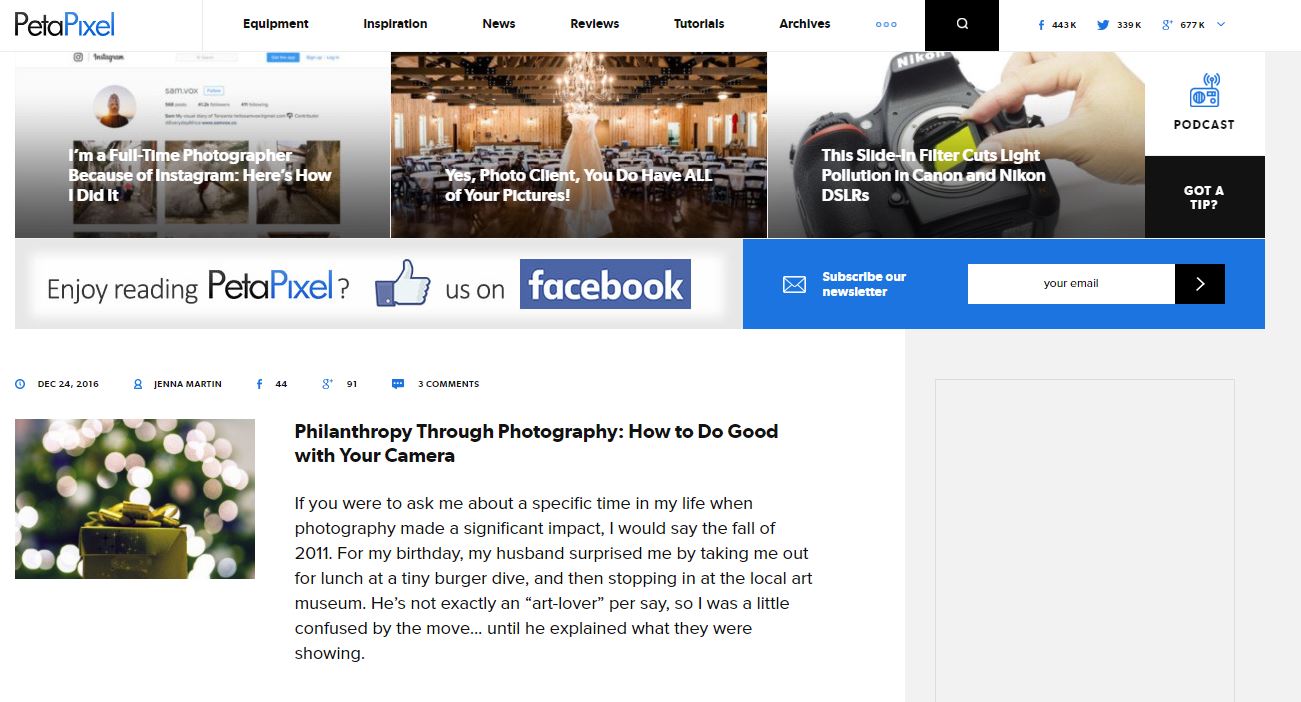Click the Twitter bird icon in the header
This screenshot has height=702, width=1301.
pyautogui.click(x=1103, y=24)
